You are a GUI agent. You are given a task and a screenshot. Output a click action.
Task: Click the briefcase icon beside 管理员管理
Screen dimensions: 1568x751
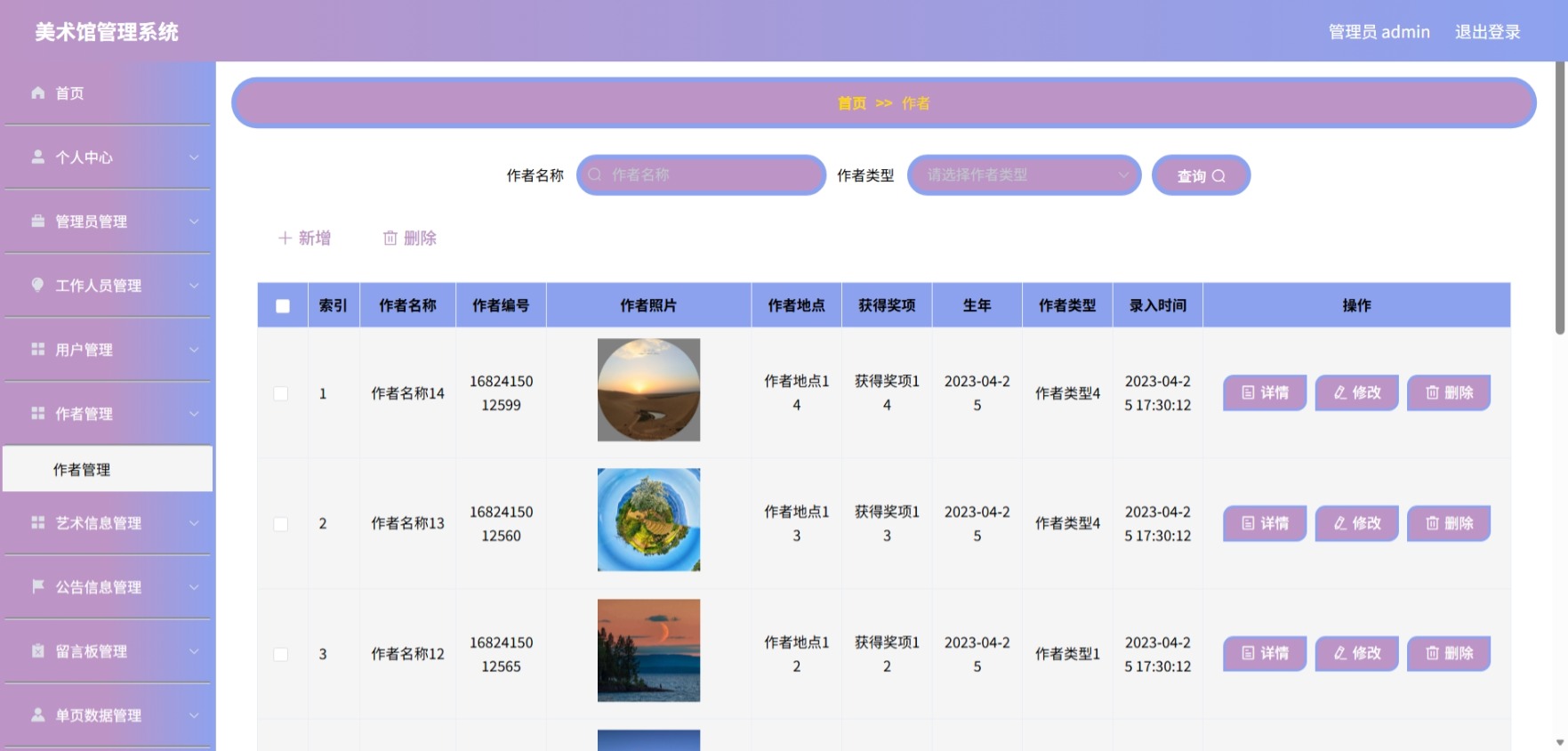pos(37,221)
